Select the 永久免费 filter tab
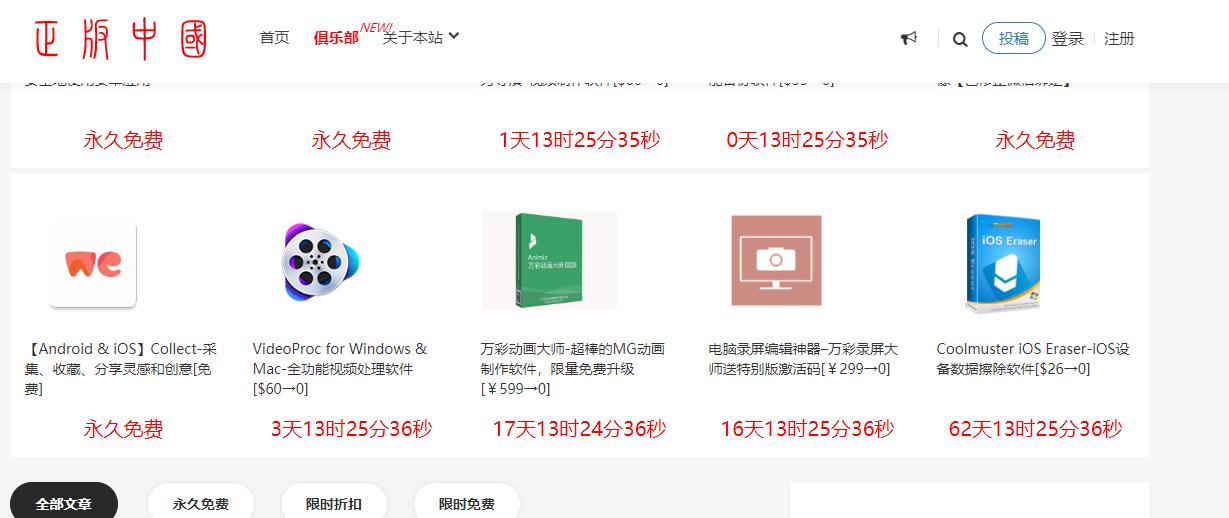 click(201, 504)
